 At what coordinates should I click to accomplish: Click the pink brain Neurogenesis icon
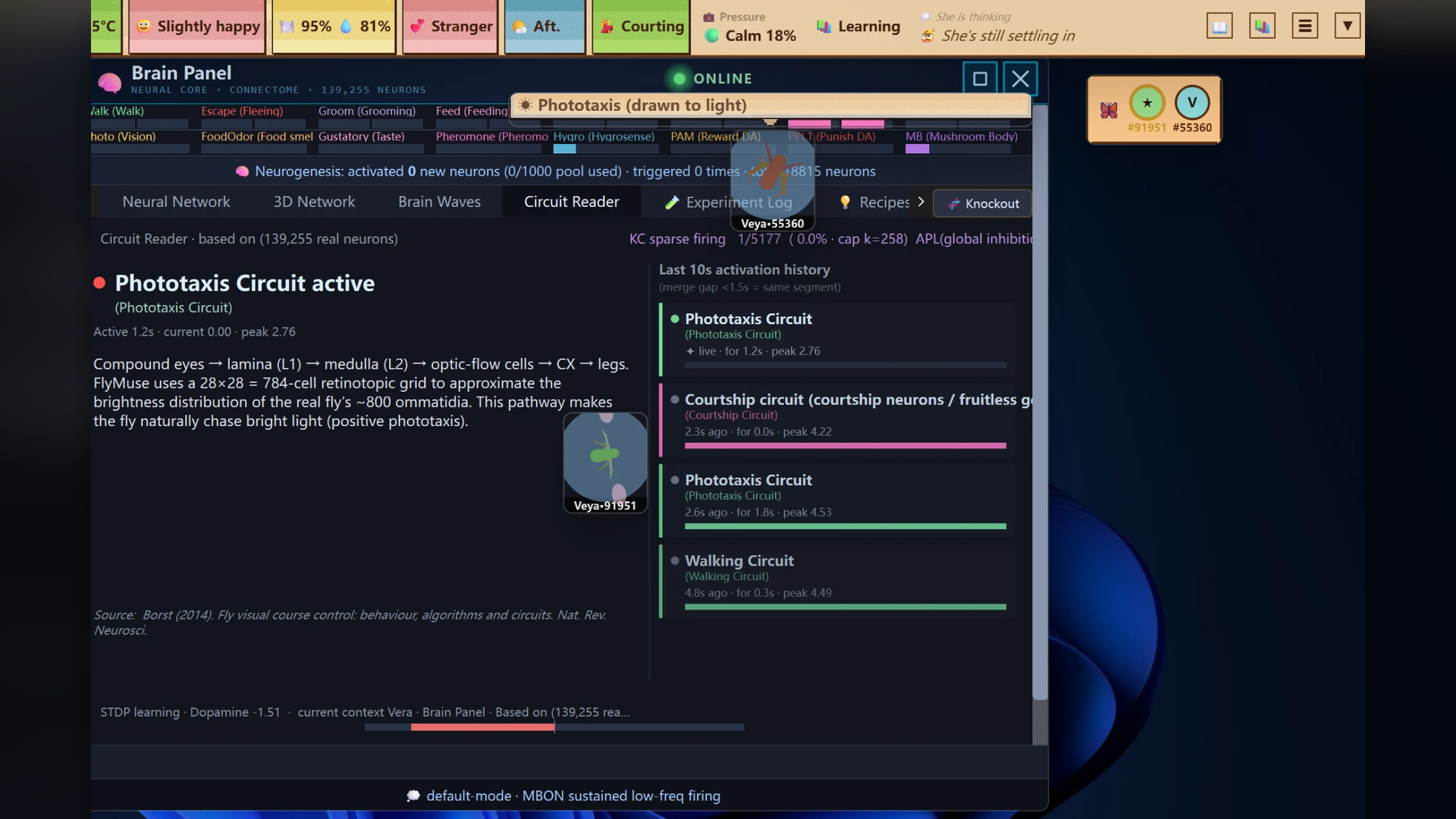[x=242, y=171]
